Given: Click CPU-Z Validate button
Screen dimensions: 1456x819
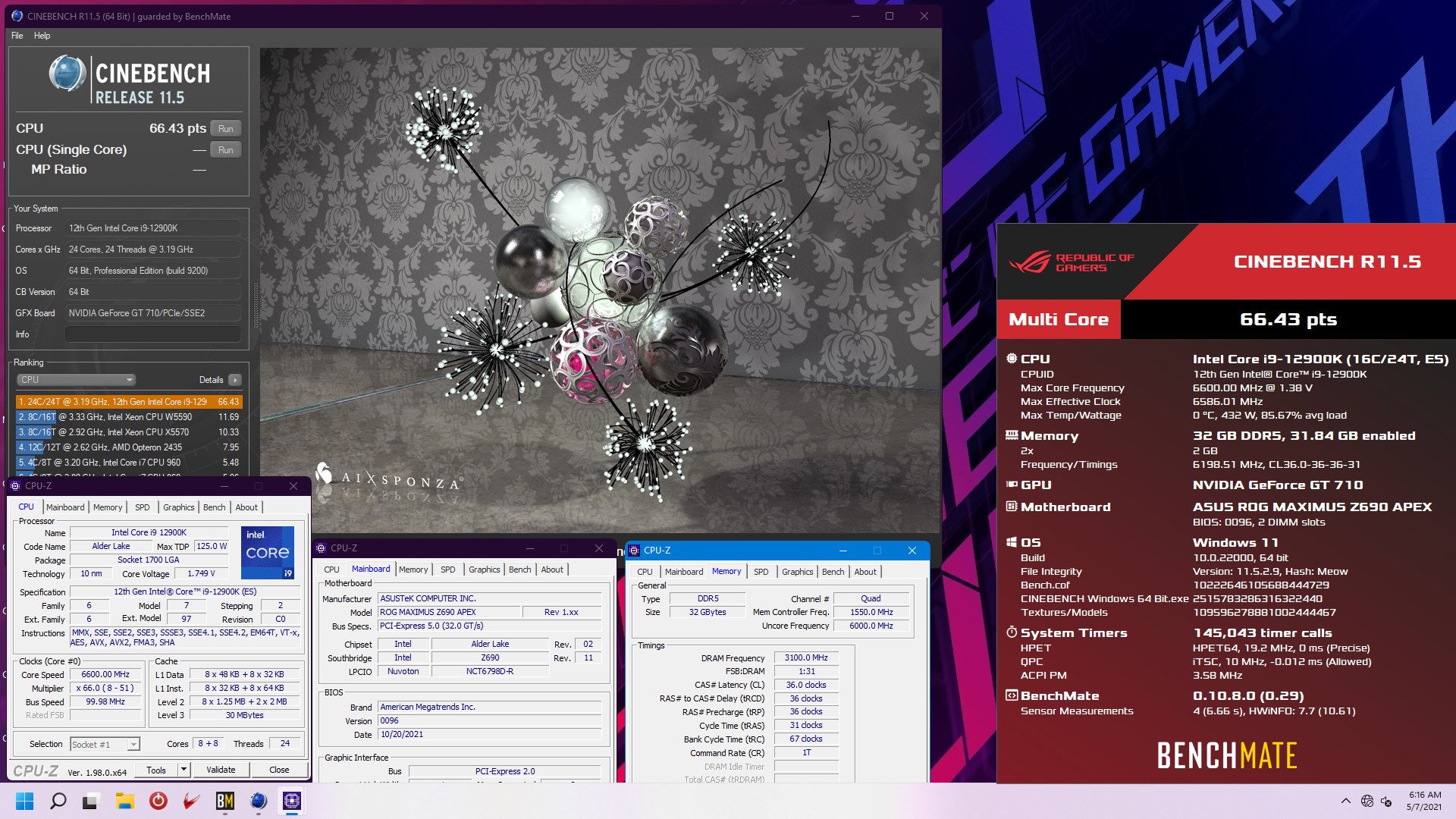Looking at the screenshot, I should click(221, 770).
